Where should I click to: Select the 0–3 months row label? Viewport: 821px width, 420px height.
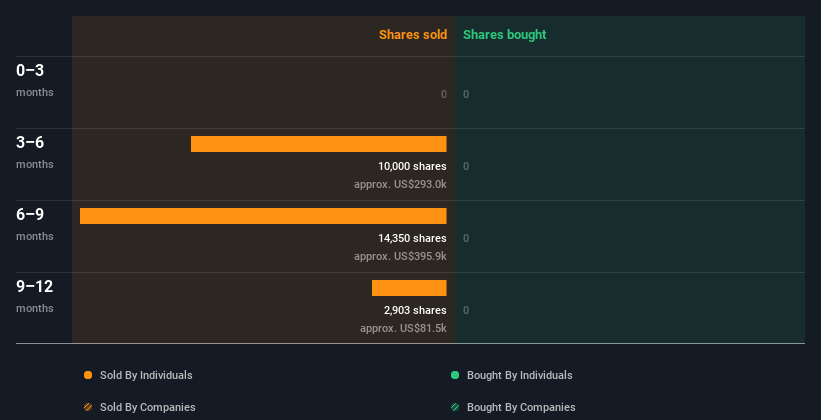(x=35, y=80)
